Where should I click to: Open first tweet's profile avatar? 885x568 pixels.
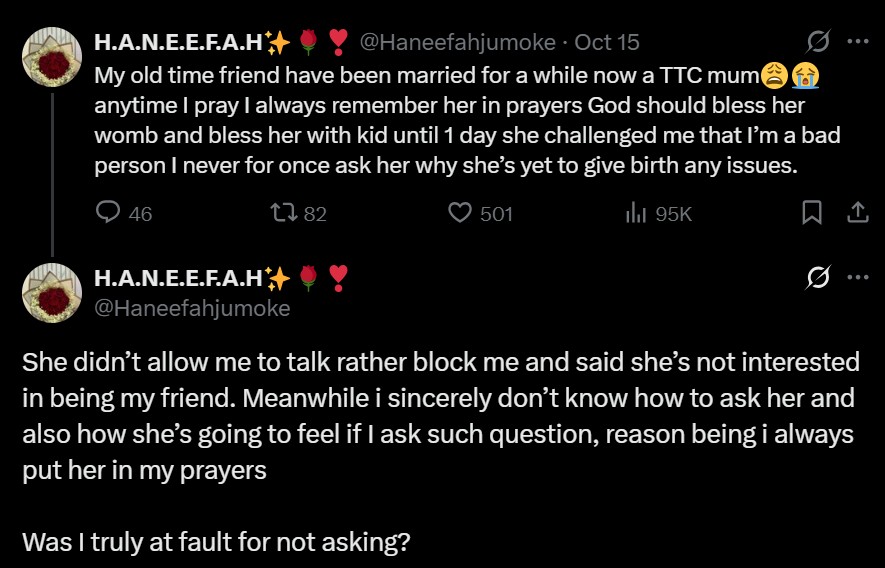pos(52,56)
